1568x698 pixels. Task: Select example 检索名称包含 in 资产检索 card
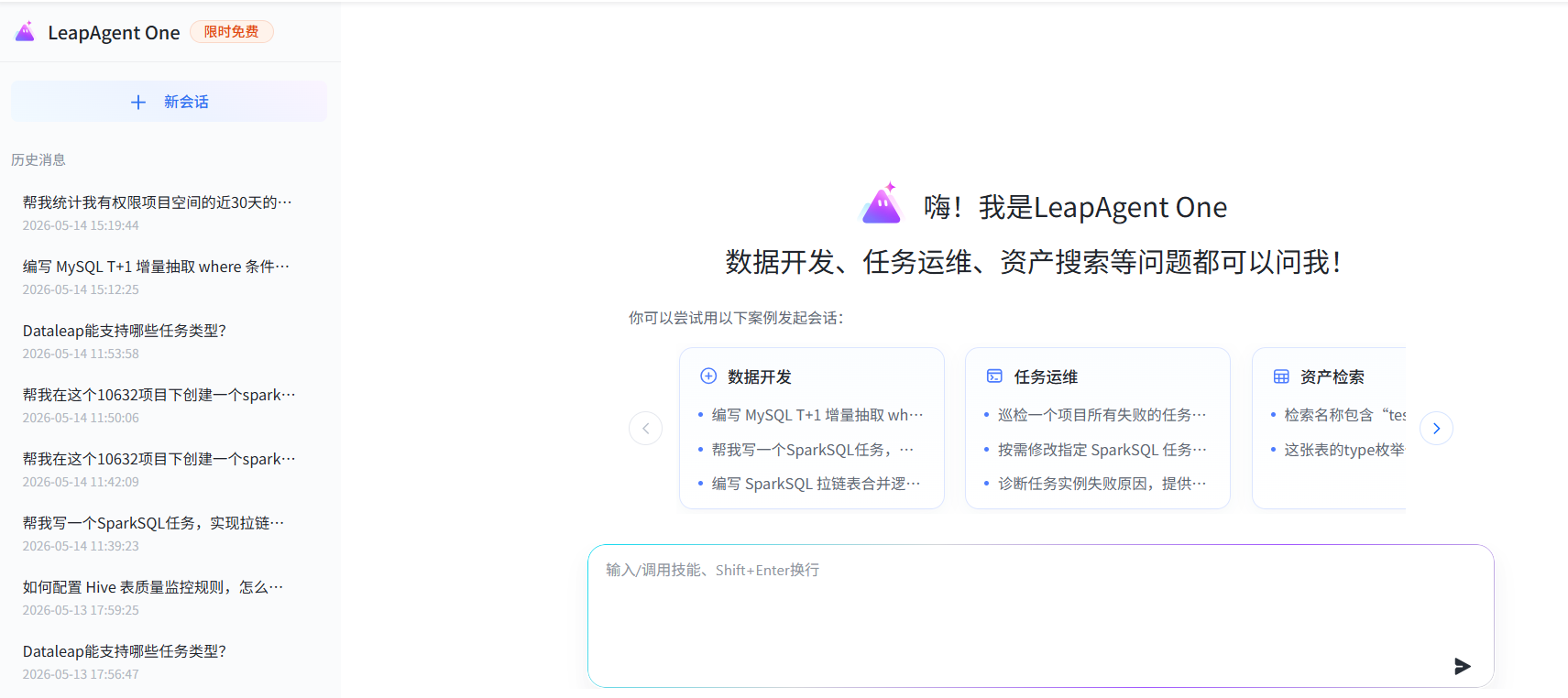point(1344,415)
